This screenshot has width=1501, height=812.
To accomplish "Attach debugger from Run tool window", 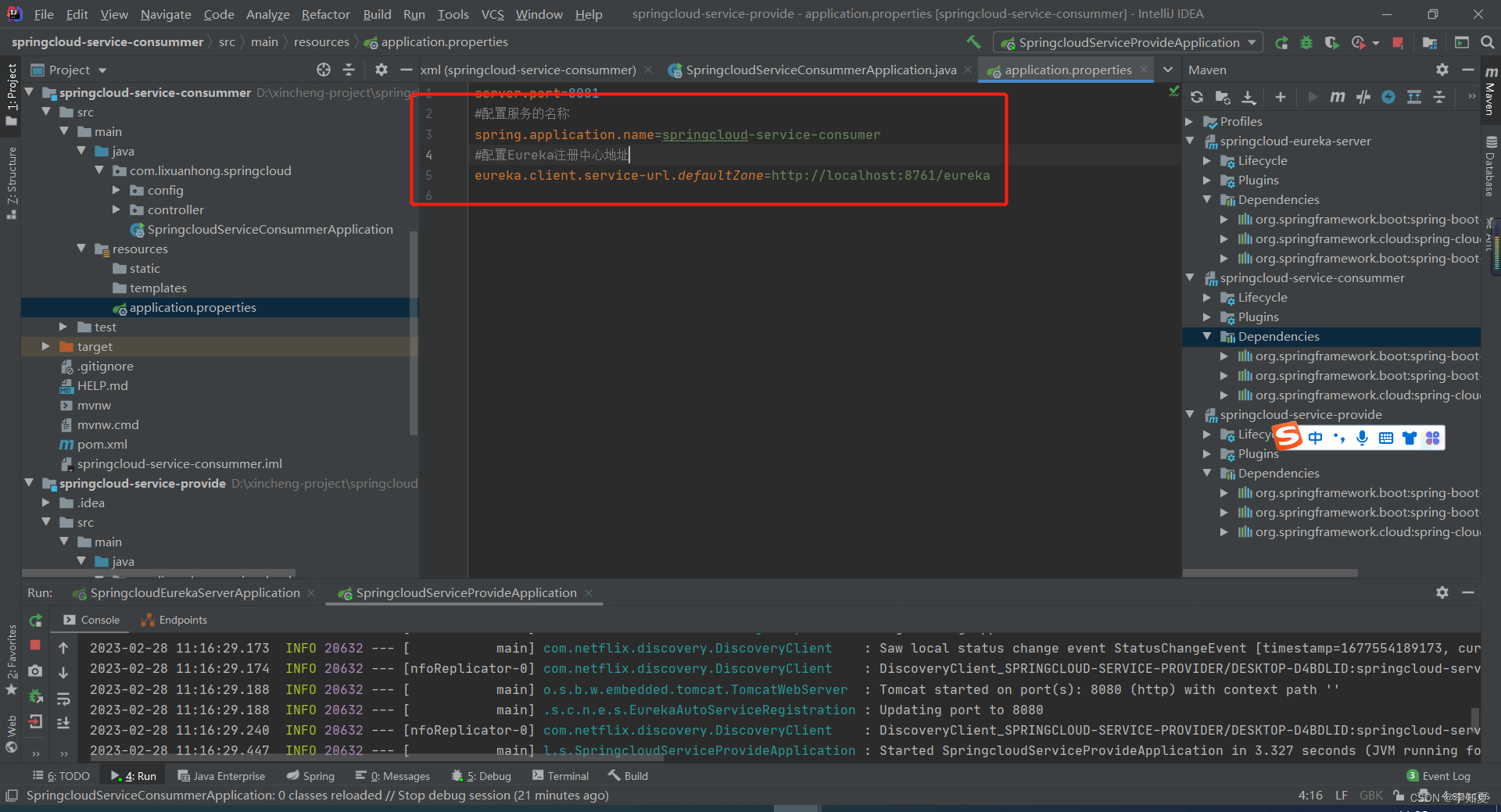I will click(x=35, y=696).
